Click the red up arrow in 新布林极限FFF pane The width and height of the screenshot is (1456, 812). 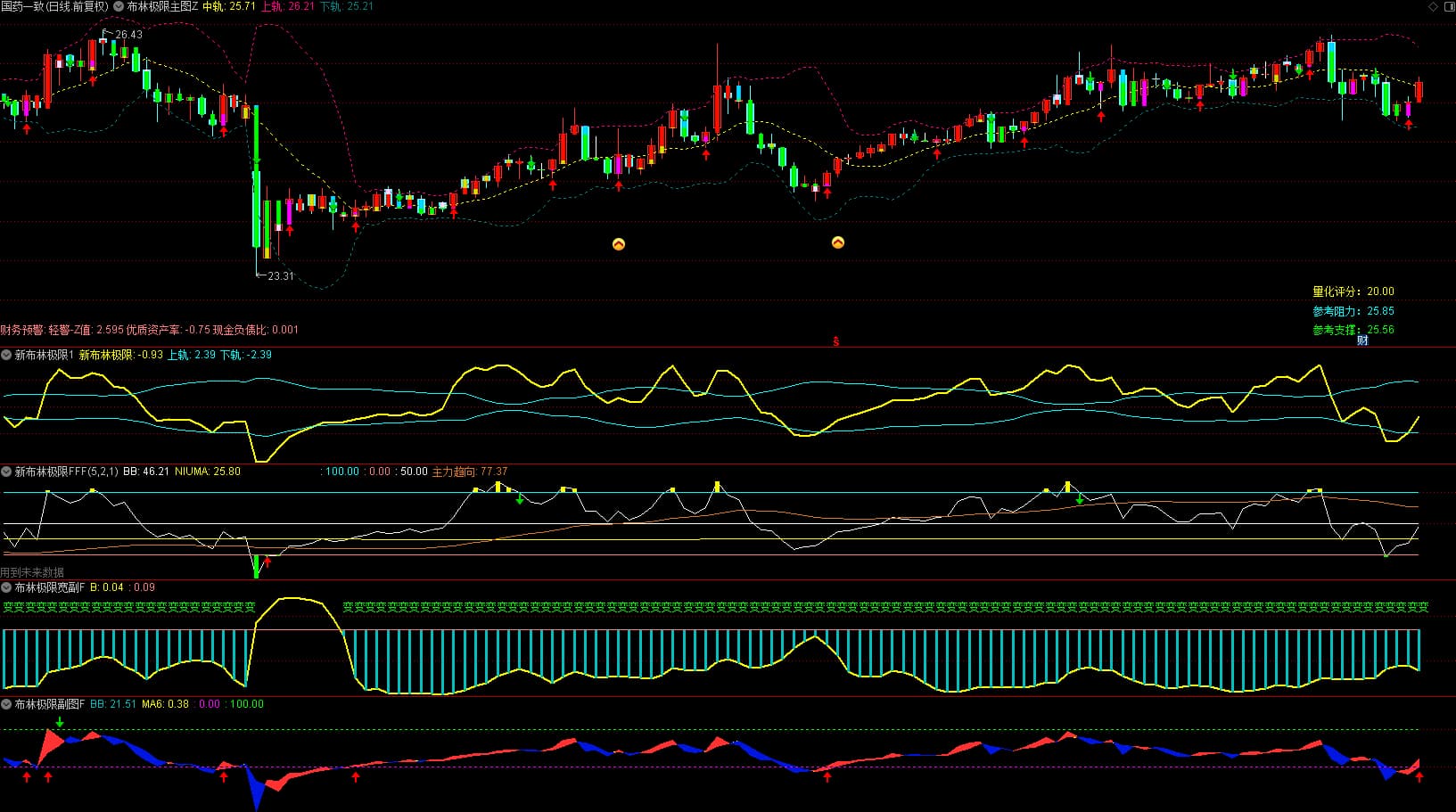click(x=267, y=562)
